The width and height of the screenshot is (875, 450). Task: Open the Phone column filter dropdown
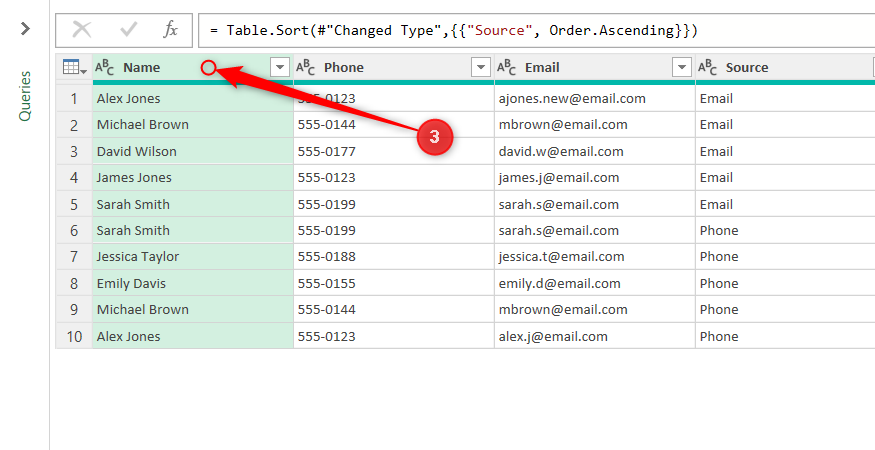(481, 68)
